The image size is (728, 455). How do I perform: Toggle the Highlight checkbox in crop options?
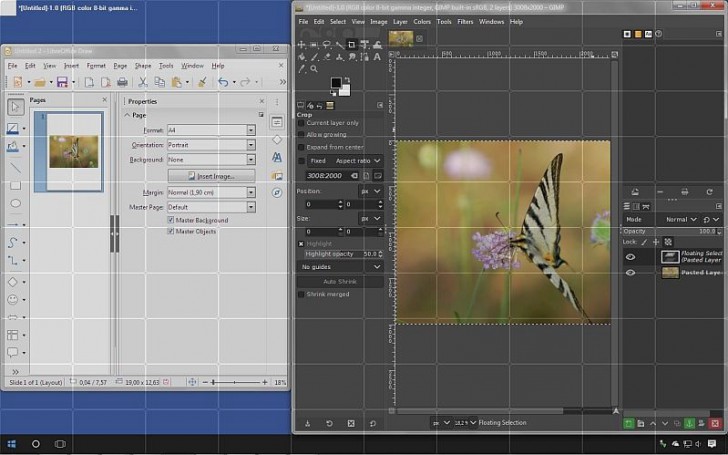pyautogui.click(x=301, y=244)
